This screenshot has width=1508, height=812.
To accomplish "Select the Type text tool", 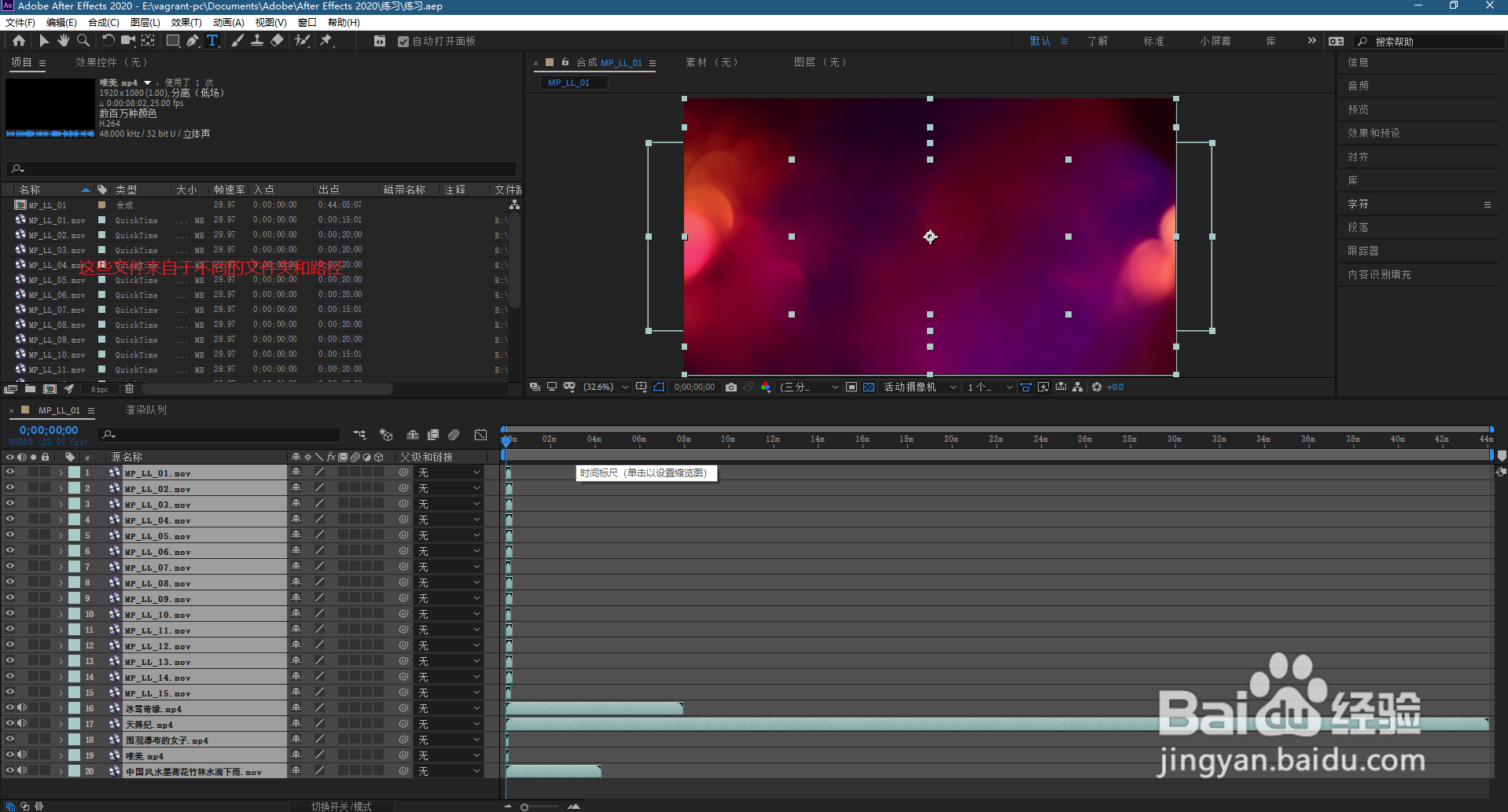I will click(212, 41).
